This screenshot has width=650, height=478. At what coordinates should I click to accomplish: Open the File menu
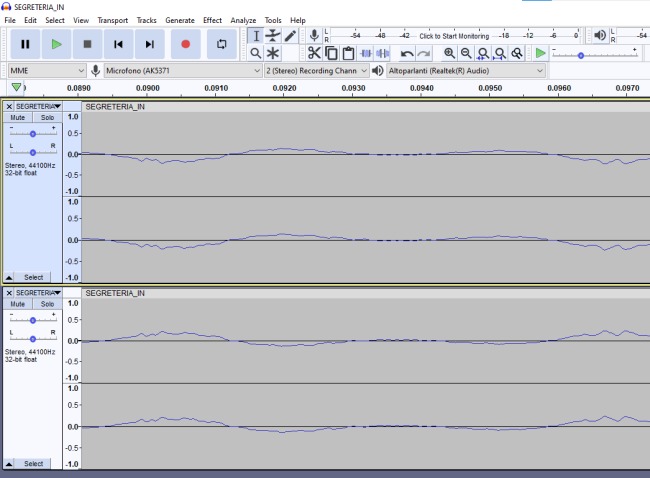pyautogui.click(x=10, y=20)
